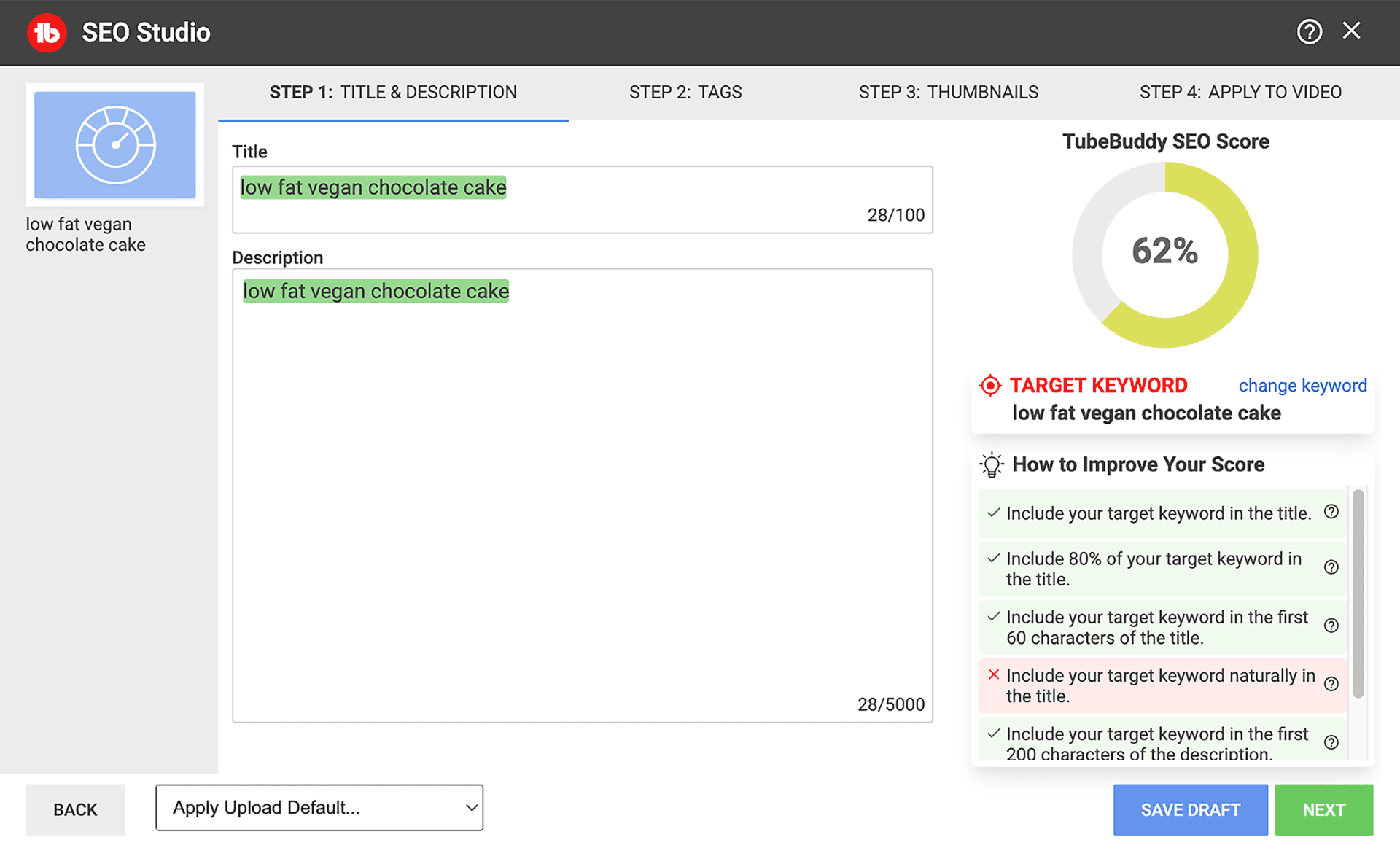
Task: Click the speedometer video thumbnail
Action: coord(115,144)
